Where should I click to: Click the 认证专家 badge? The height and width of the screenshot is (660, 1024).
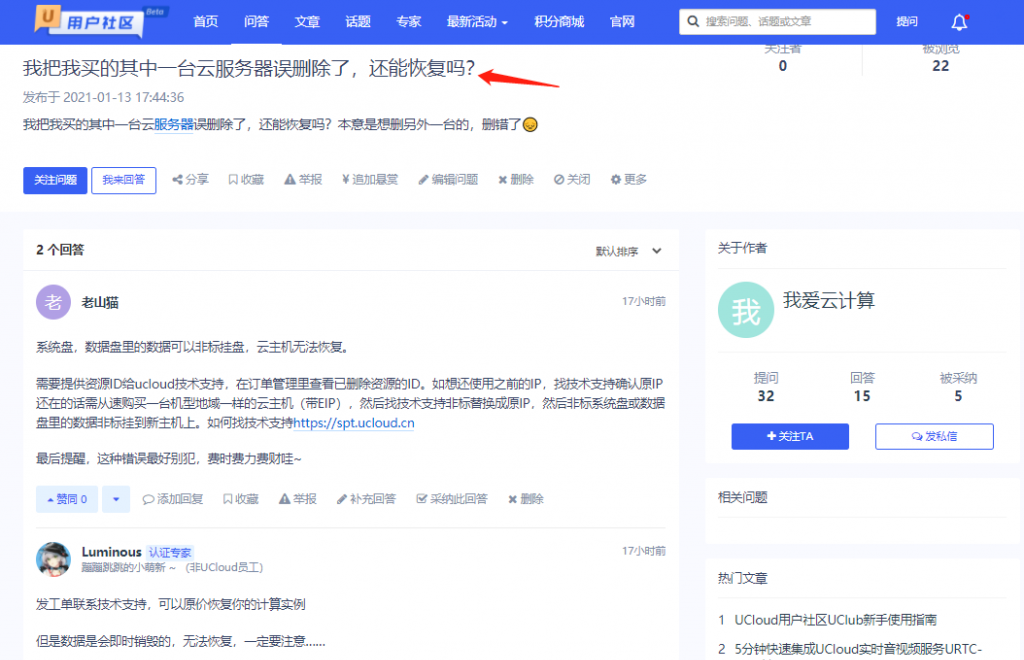pos(170,553)
